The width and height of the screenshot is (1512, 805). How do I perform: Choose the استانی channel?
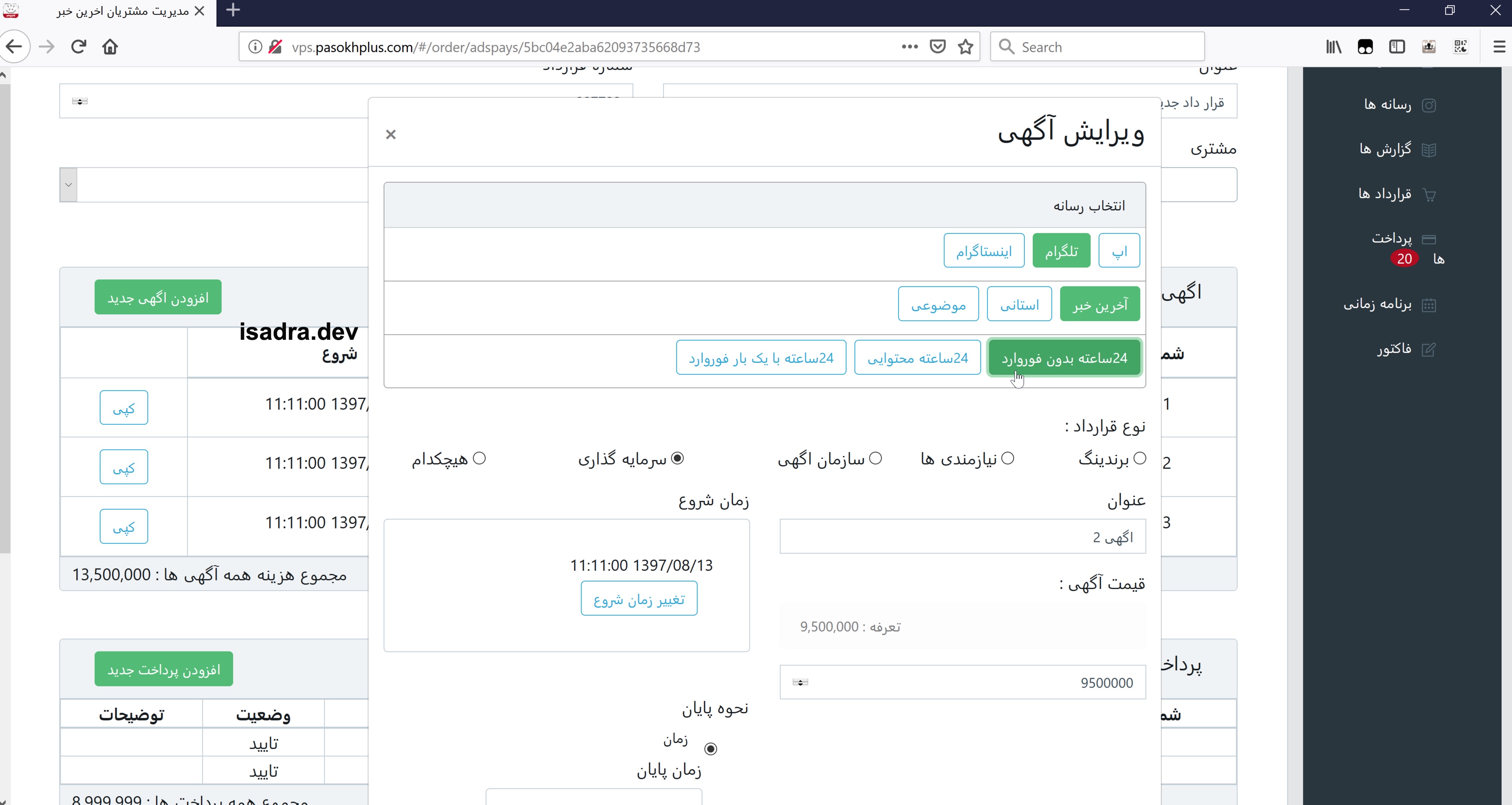[1019, 304]
